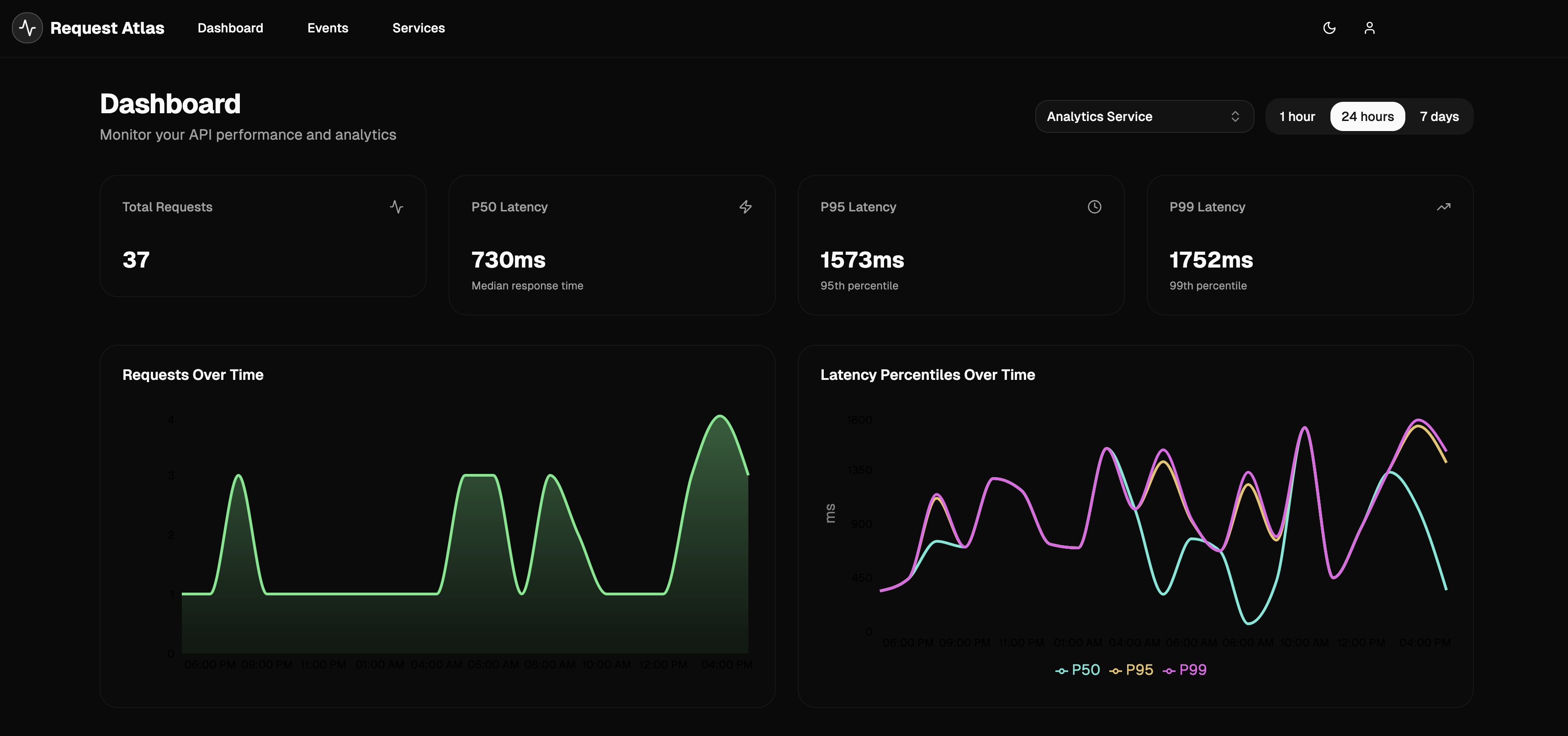Click the Dashboard nav link
The width and height of the screenshot is (1568, 736).
click(x=230, y=28)
